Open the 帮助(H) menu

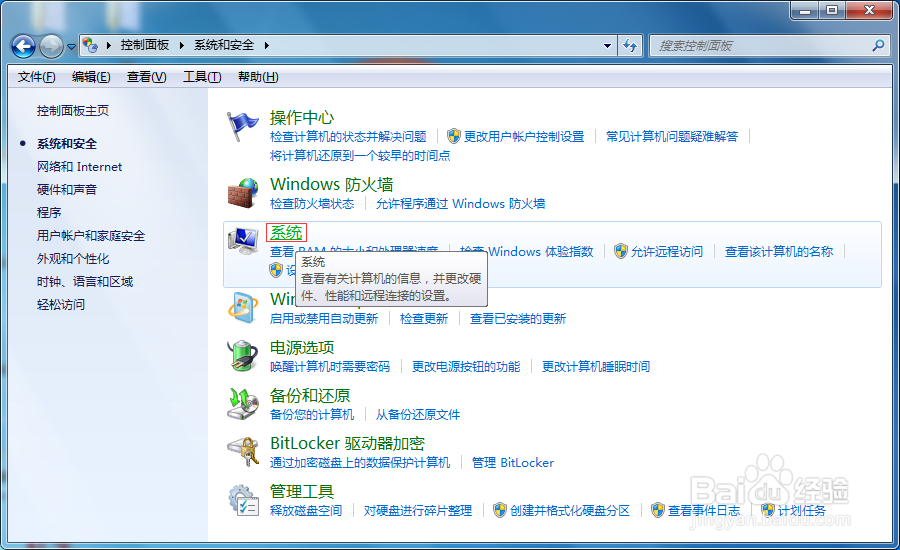(x=258, y=77)
